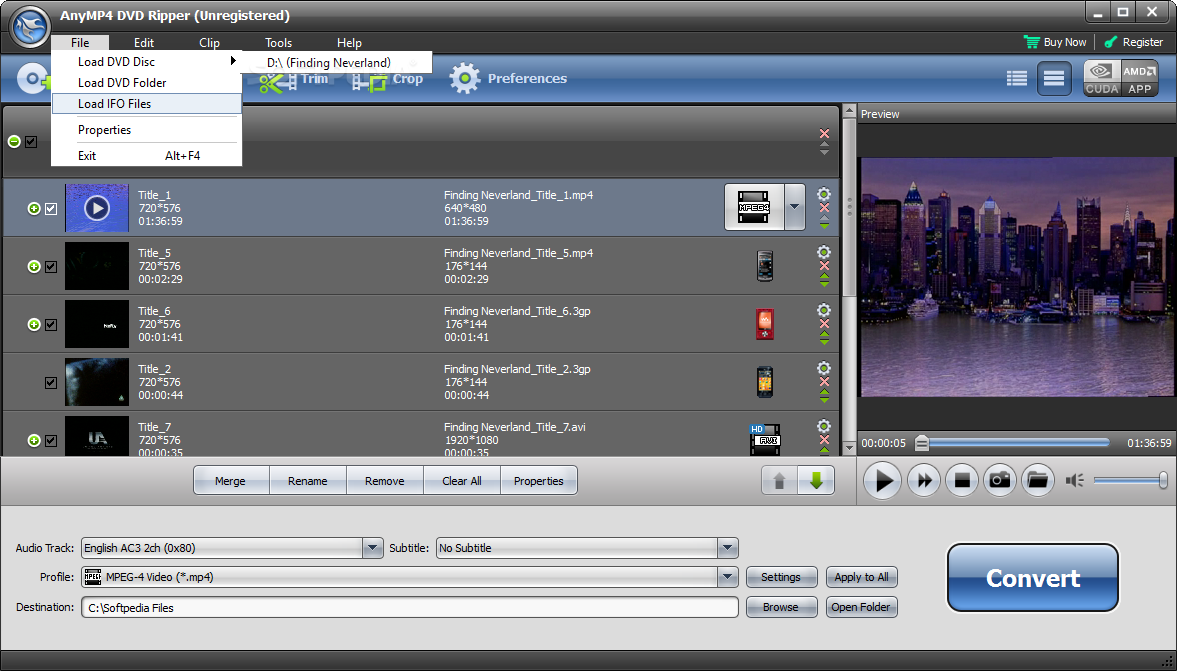Click Browse destination button

[781, 607]
